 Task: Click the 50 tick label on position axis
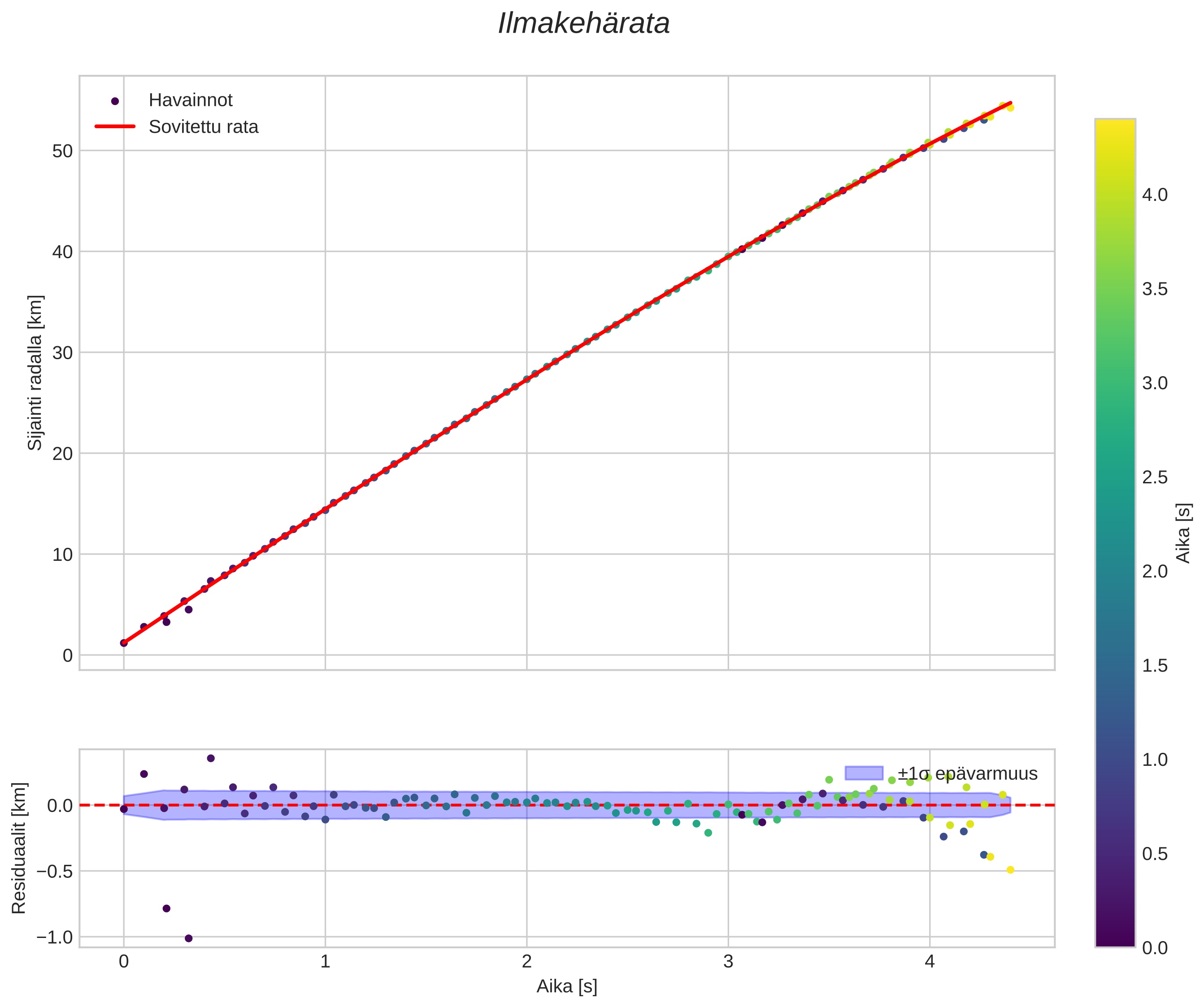62,151
